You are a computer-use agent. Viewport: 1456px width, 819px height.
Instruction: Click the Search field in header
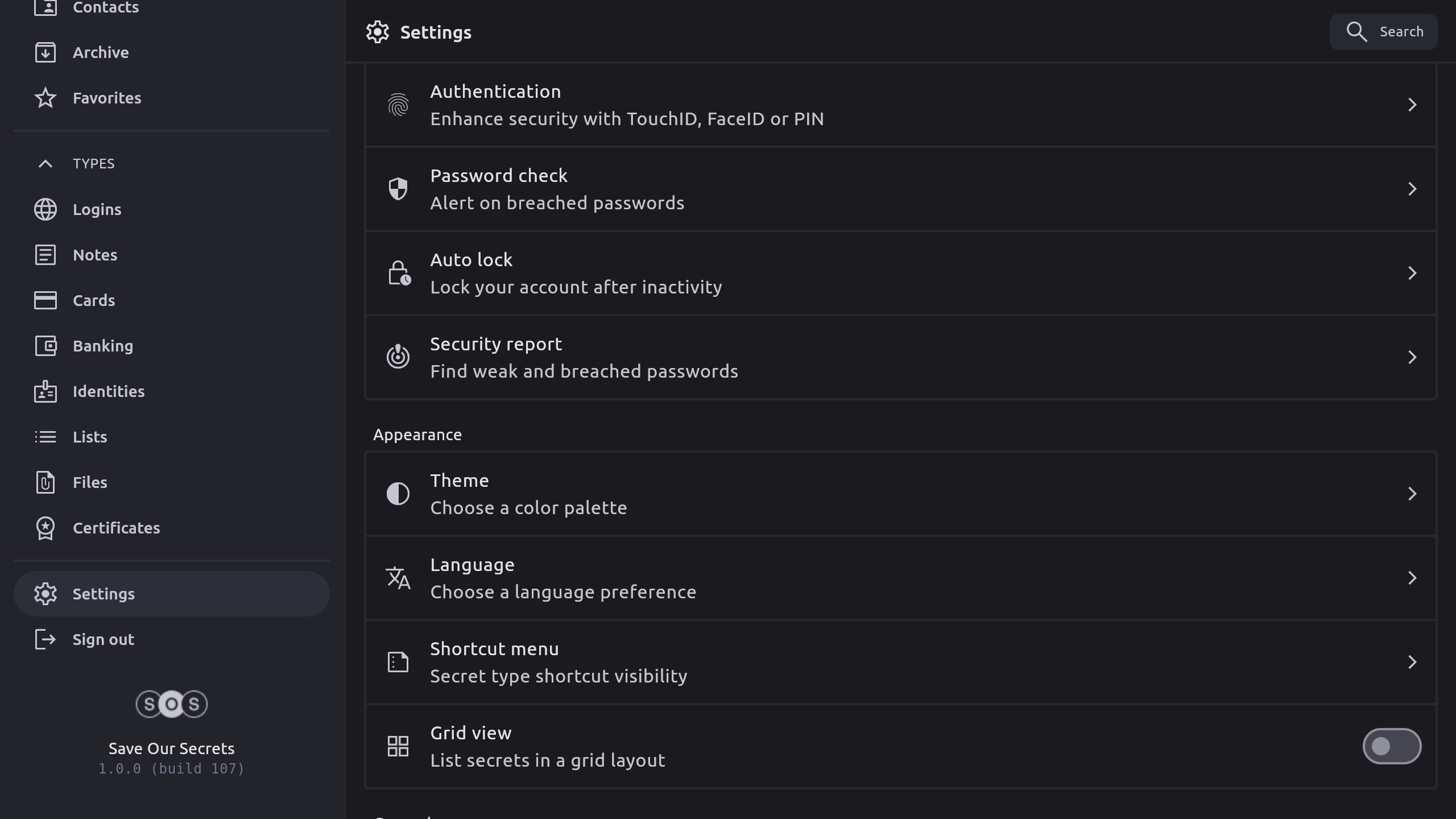(1383, 32)
